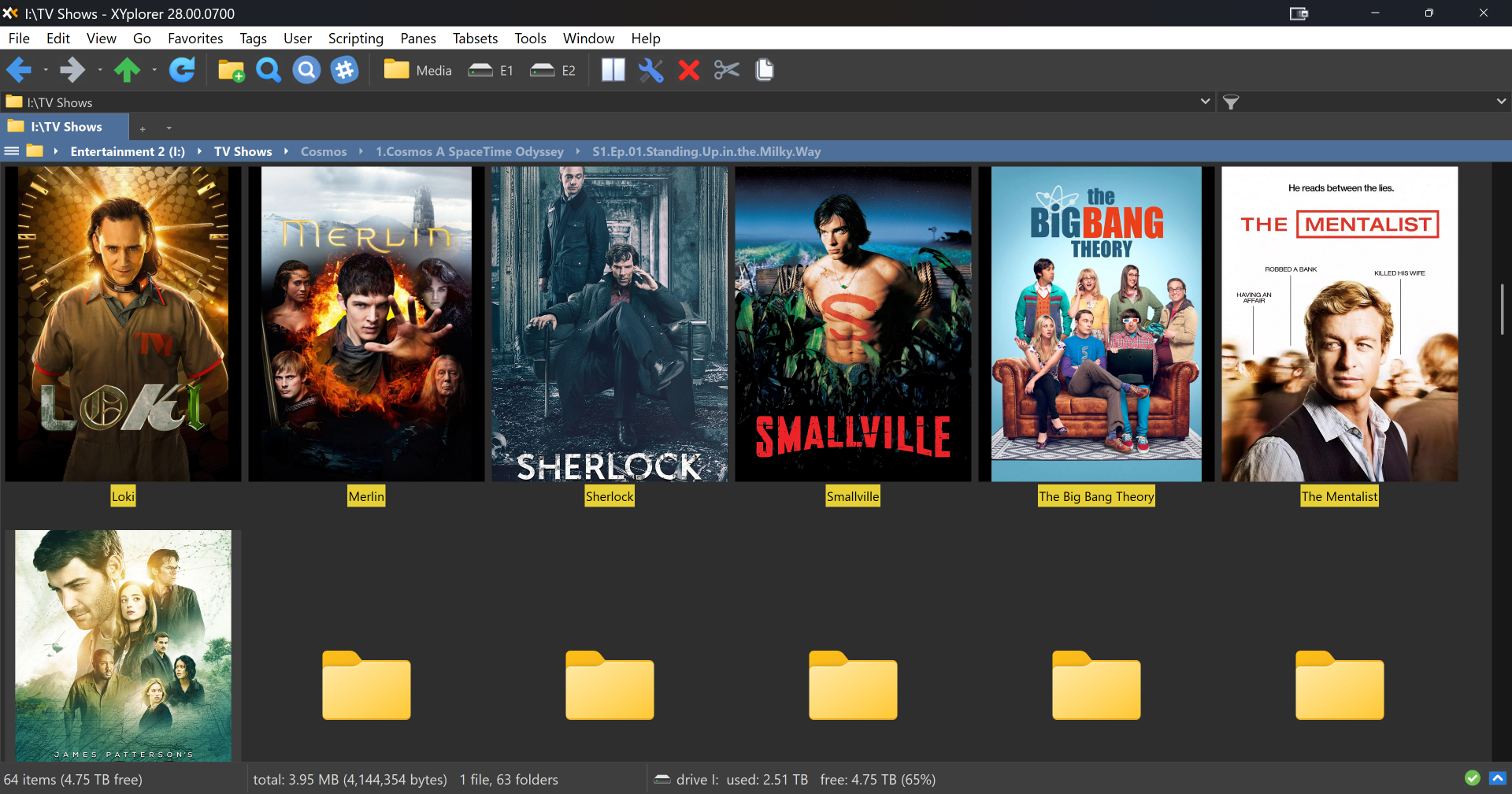Refresh the current folder view
Screen dimensions: 1512x794
(182, 70)
